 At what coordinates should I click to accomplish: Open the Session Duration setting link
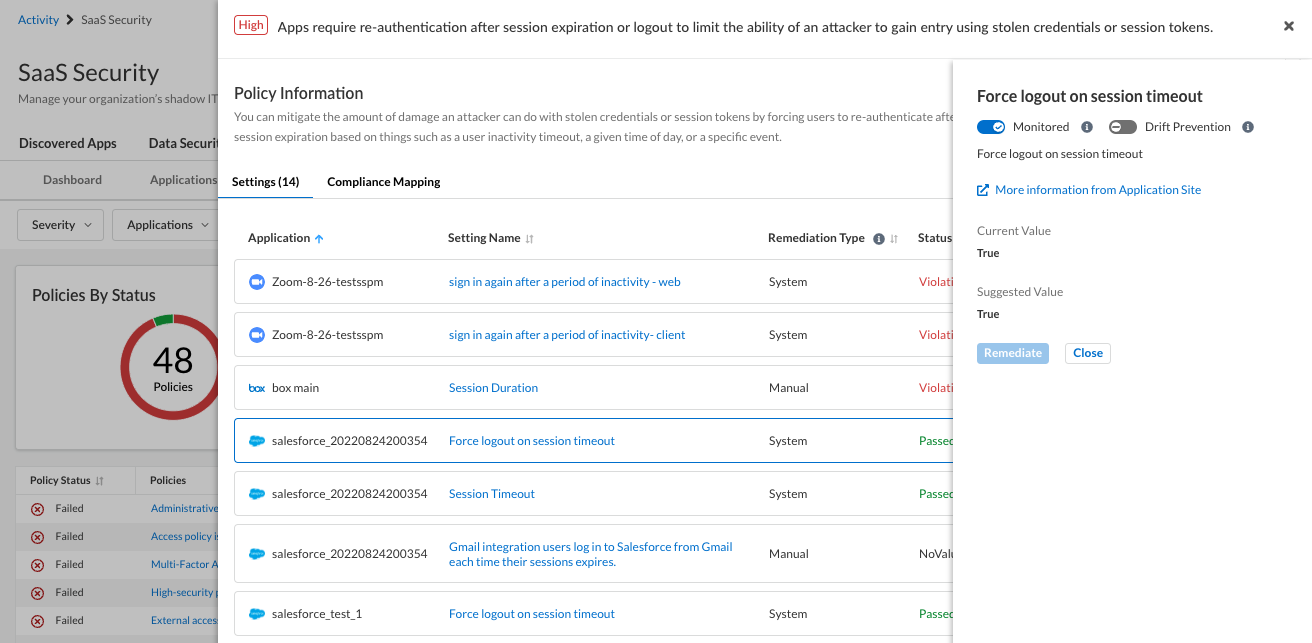[493, 388]
